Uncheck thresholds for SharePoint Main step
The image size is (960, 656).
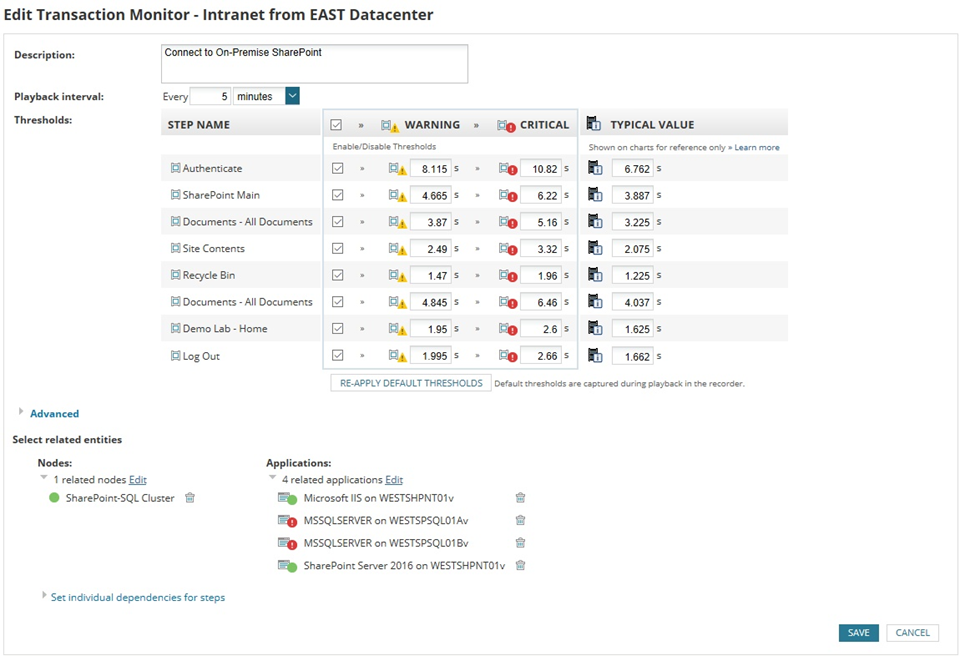pyautogui.click(x=337, y=195)
